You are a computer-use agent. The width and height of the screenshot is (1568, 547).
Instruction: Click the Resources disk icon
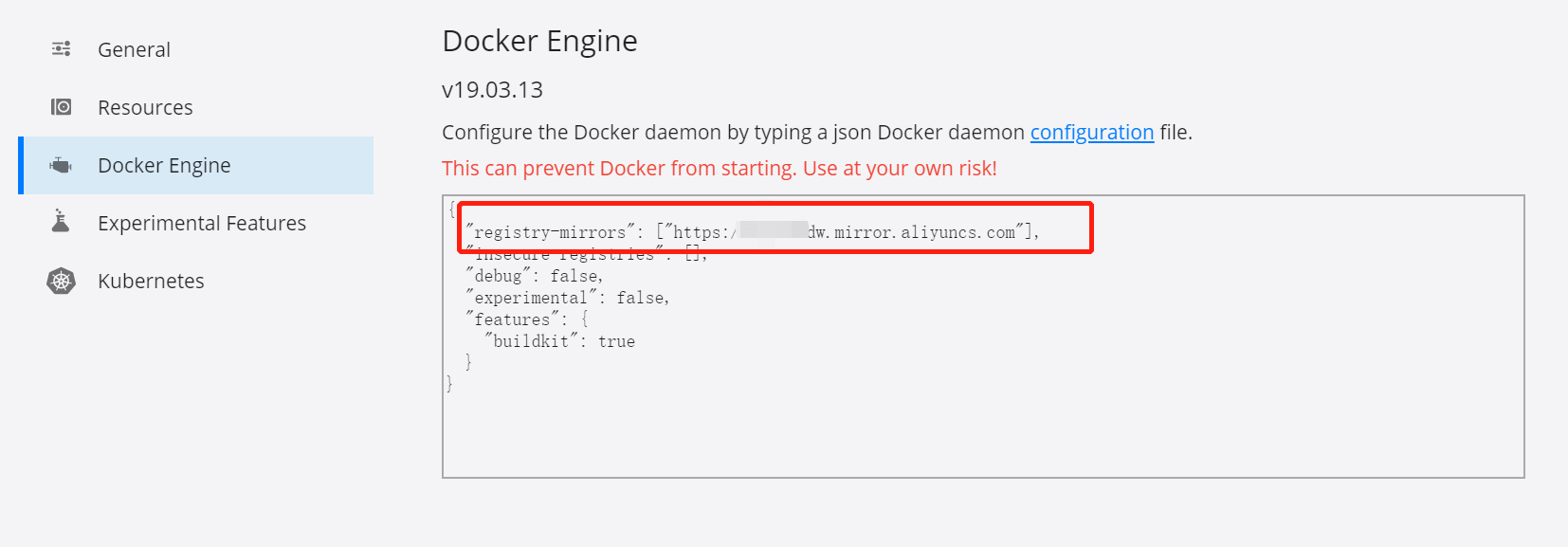tap(62, 107)
